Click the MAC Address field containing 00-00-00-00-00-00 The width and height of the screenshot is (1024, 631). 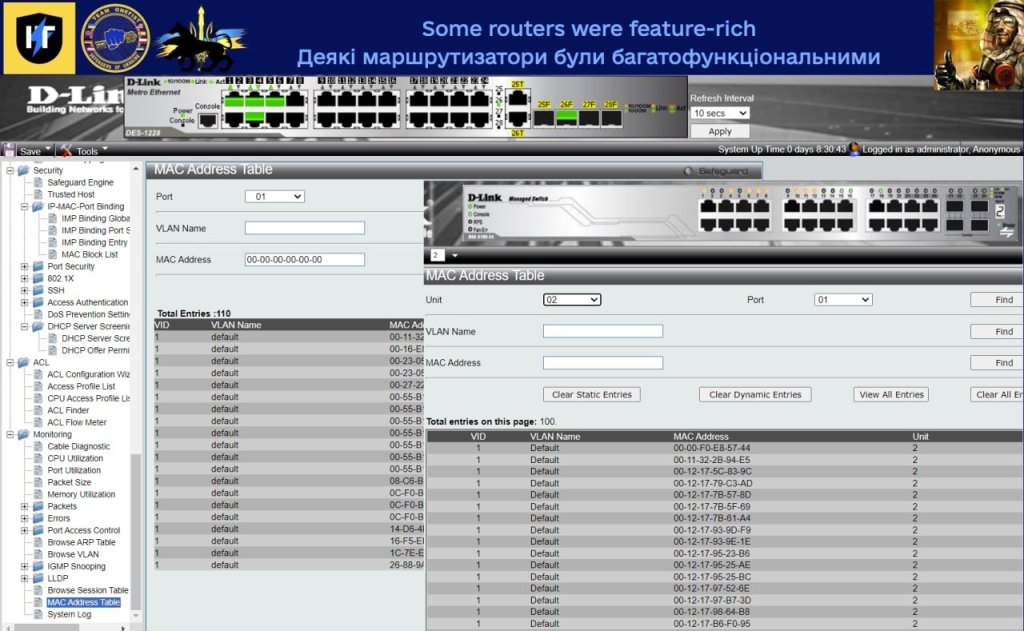click(x=304, y=260)
